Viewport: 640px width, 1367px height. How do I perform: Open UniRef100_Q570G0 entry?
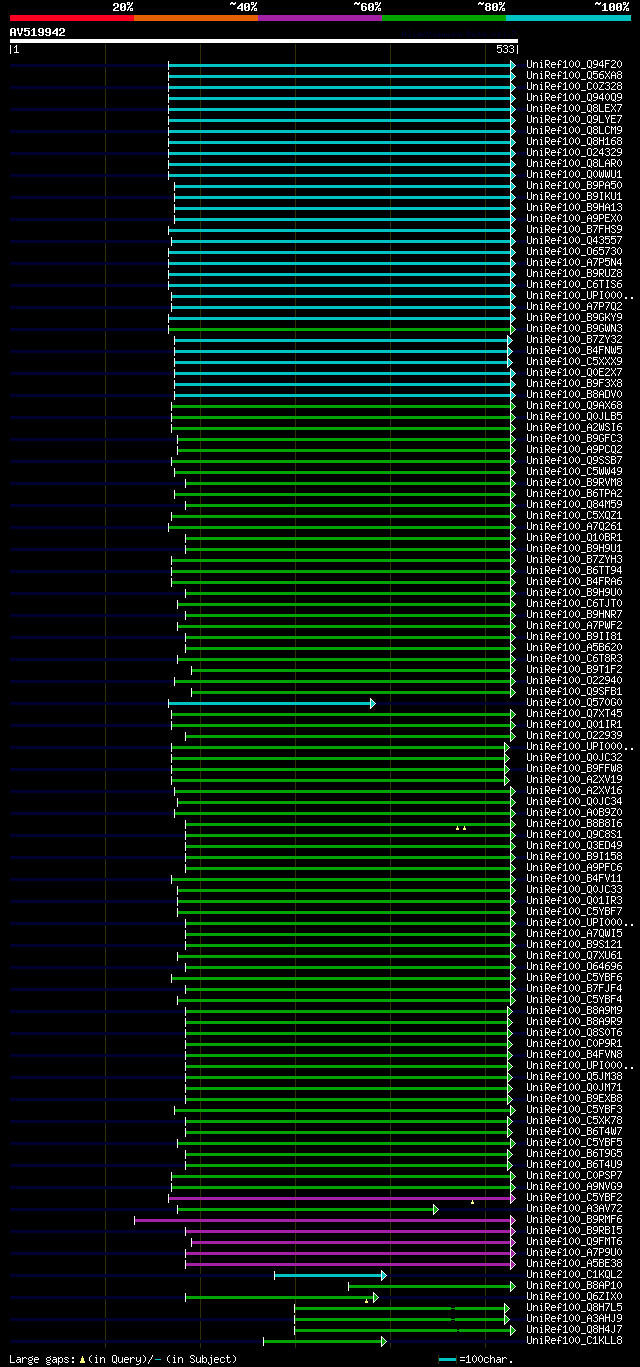pyautogui.click(x=574, y=702)
